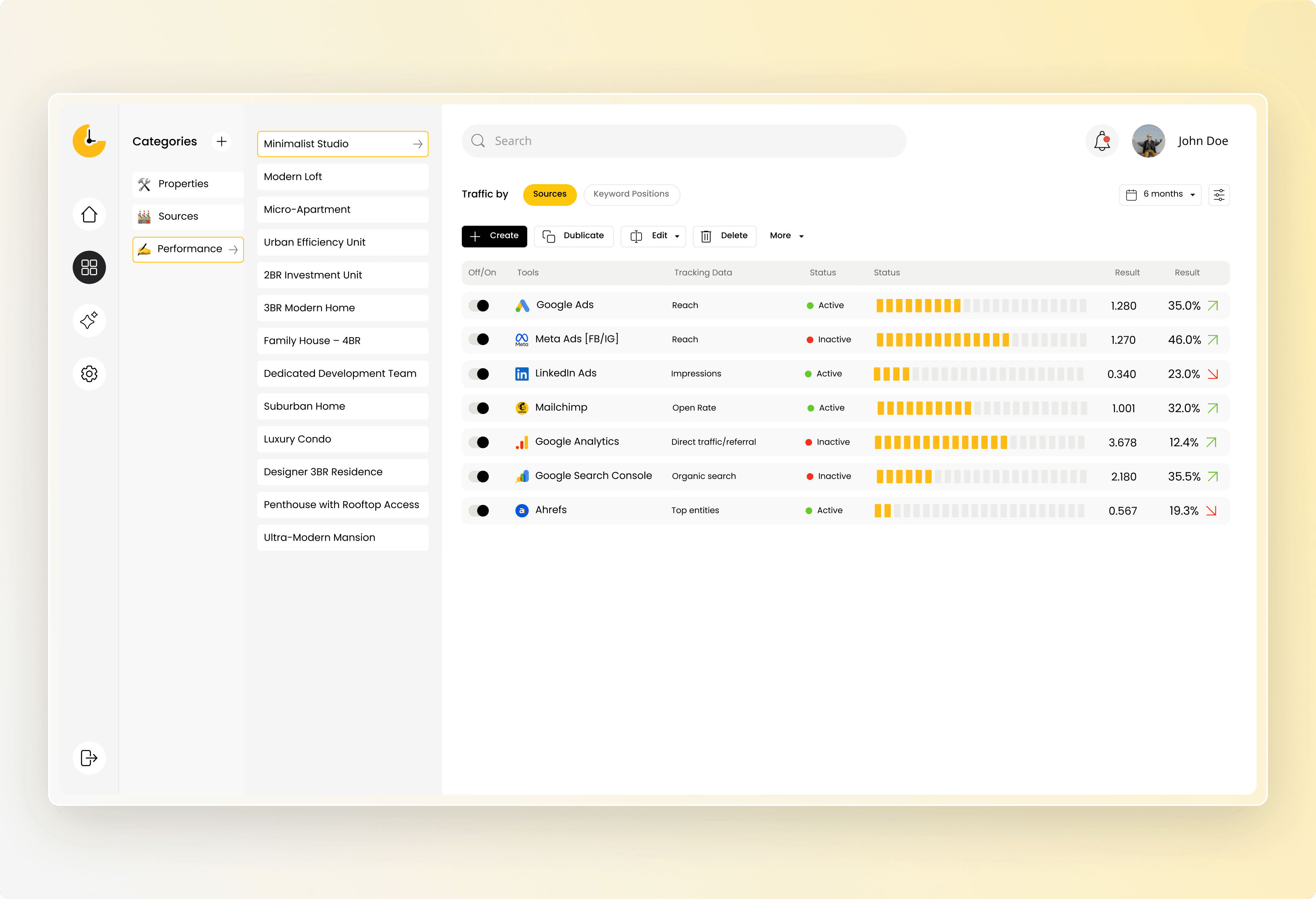Image resolution: width=1316 pixels, height=899 pixels.
Task: Click the Mailchimp logo icon
Action: point(522,408)
